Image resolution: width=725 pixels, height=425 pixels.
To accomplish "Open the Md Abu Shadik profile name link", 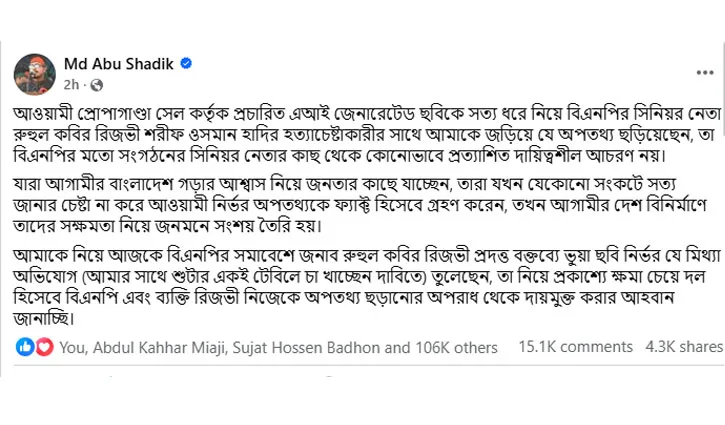I will coord(118,64).
